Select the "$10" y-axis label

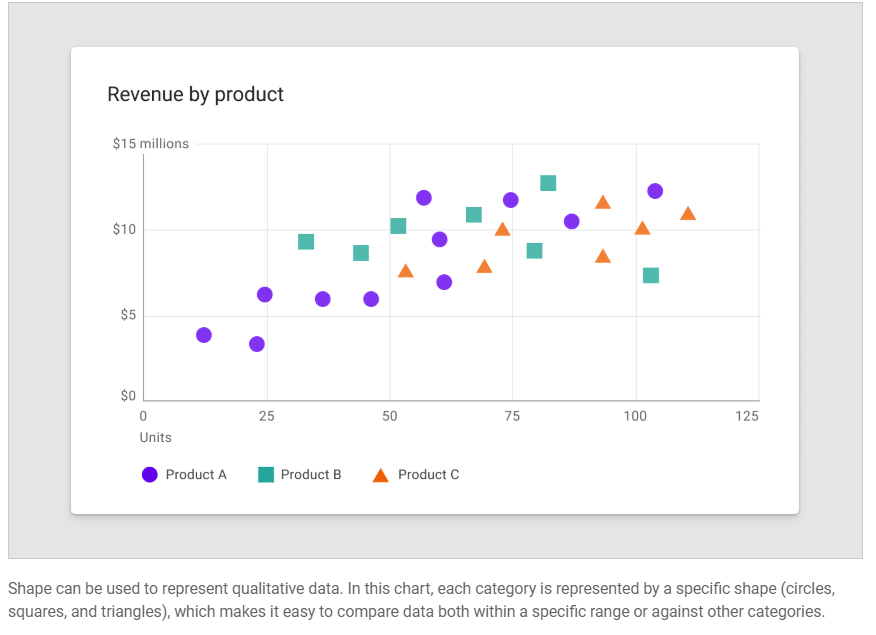pos(124,230)
